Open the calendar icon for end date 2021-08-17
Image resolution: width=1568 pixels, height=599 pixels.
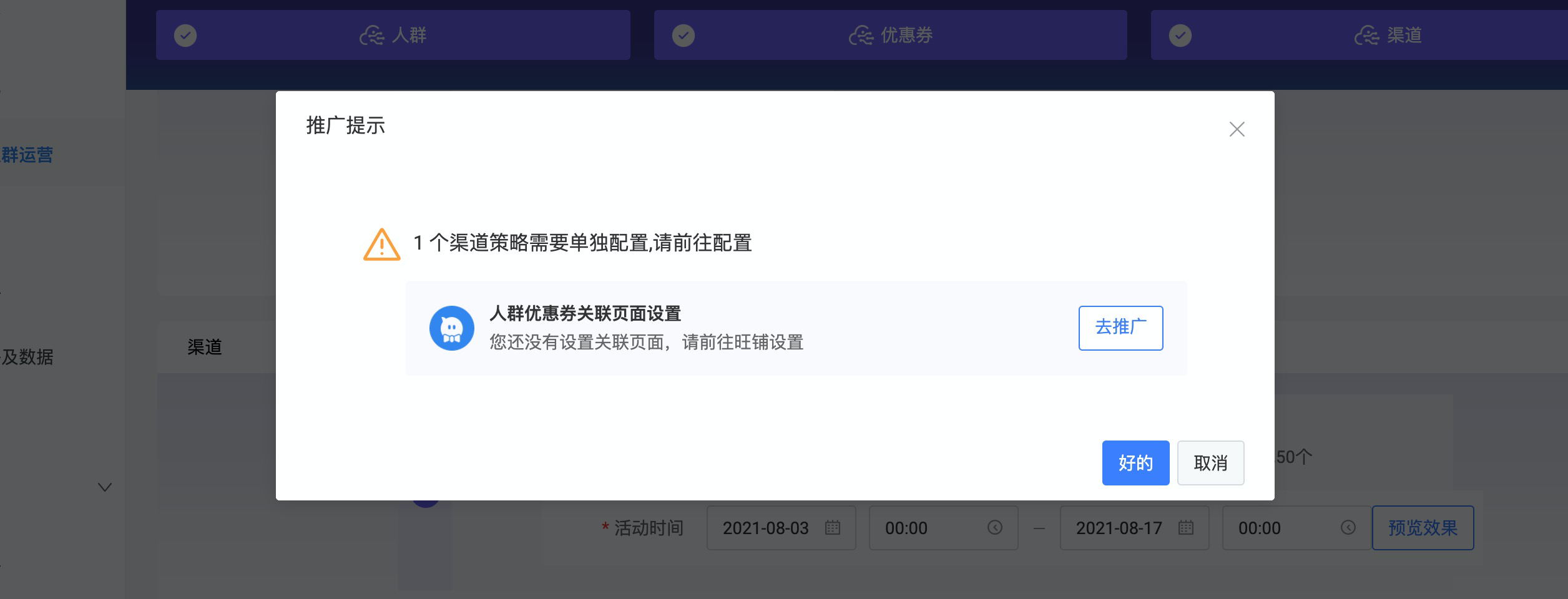(1186, 528)
